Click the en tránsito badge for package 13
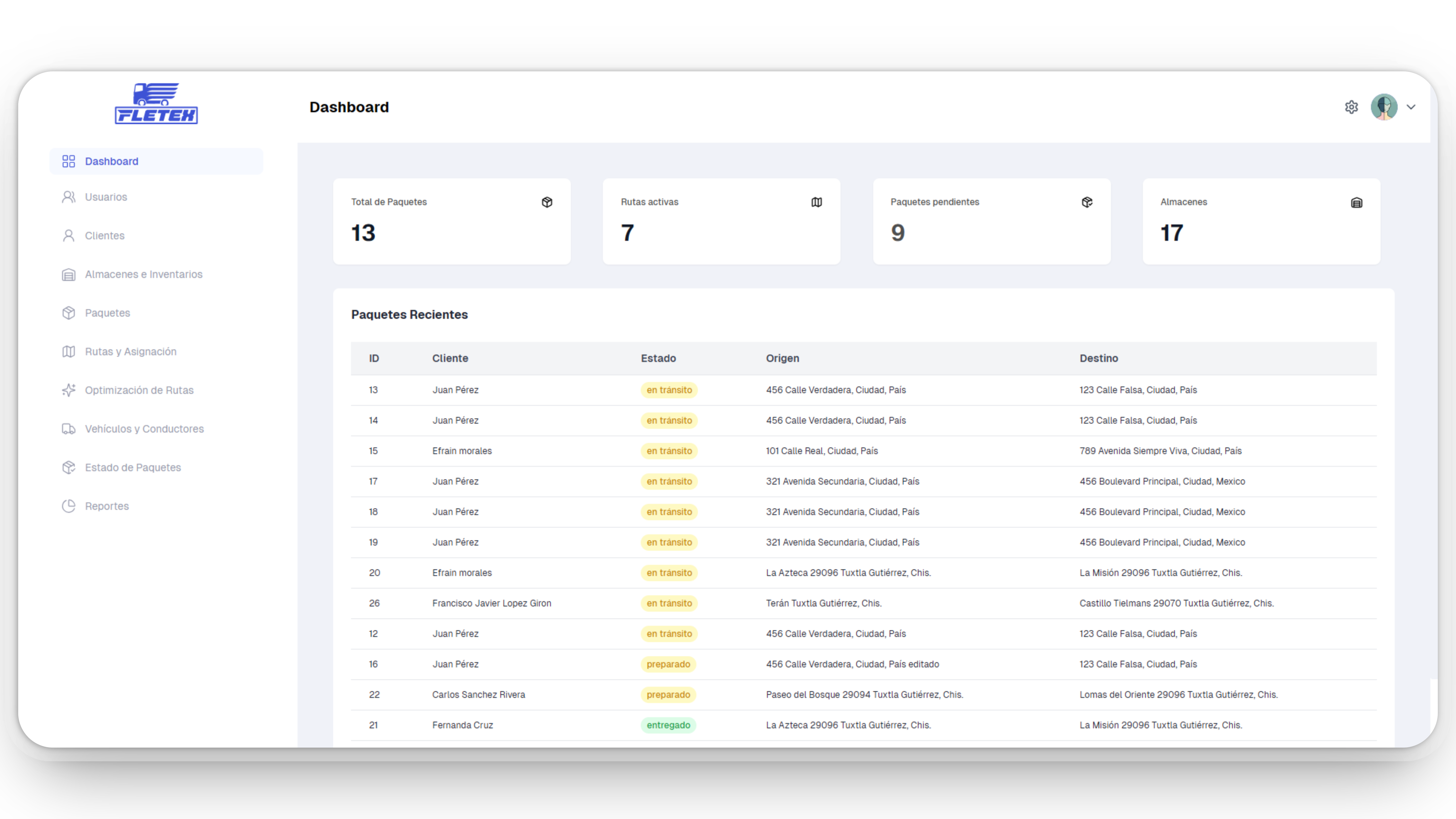Screen dimensions: 1456x819 pyautogui.click(x=669, y=390)
